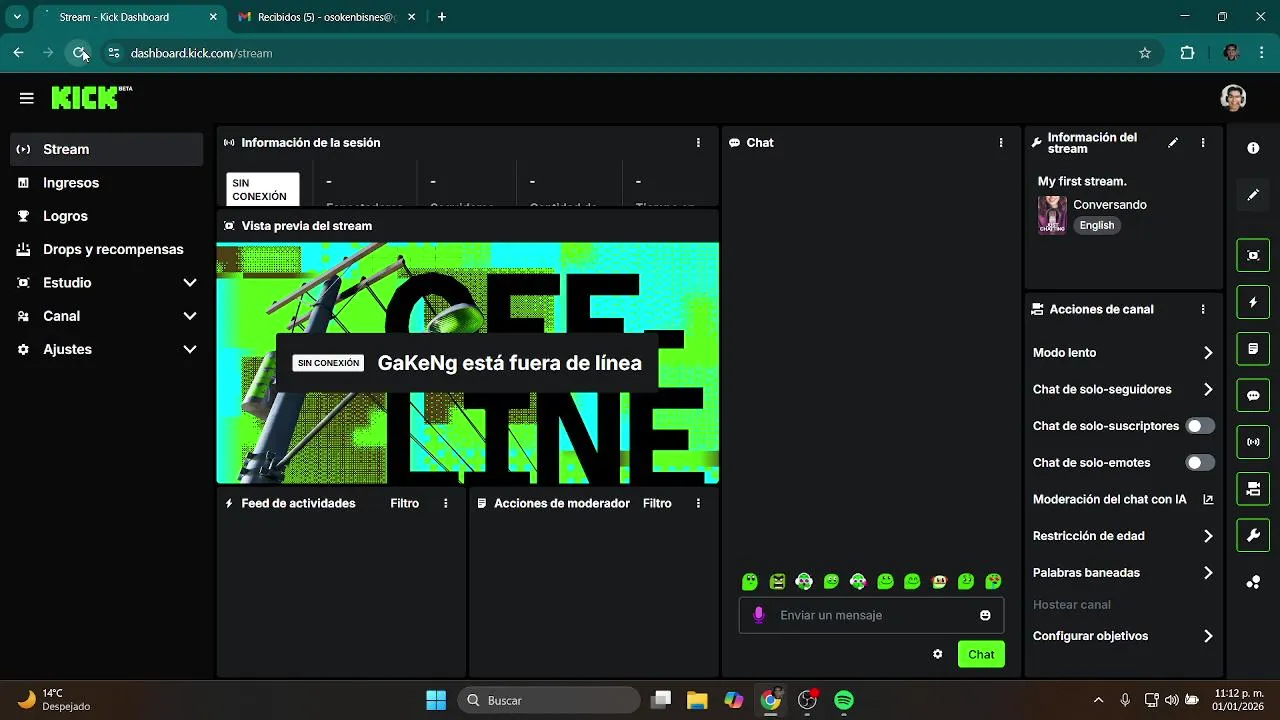The width and height of the screenshot is (1280, 720).
Task: Click the Kick Beta logo
Action: [x=92, y=97]
